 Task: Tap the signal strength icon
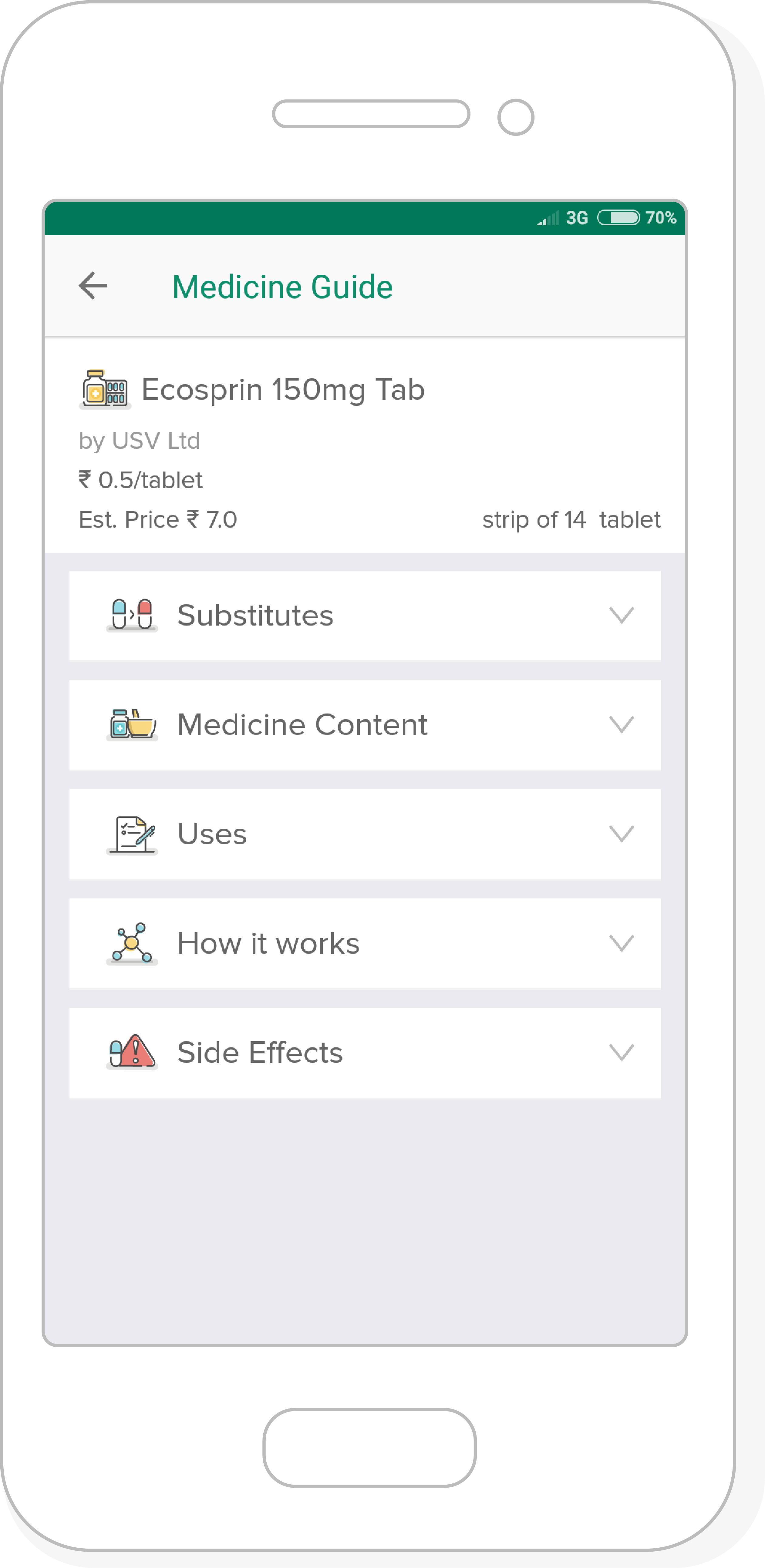[548, 219]
